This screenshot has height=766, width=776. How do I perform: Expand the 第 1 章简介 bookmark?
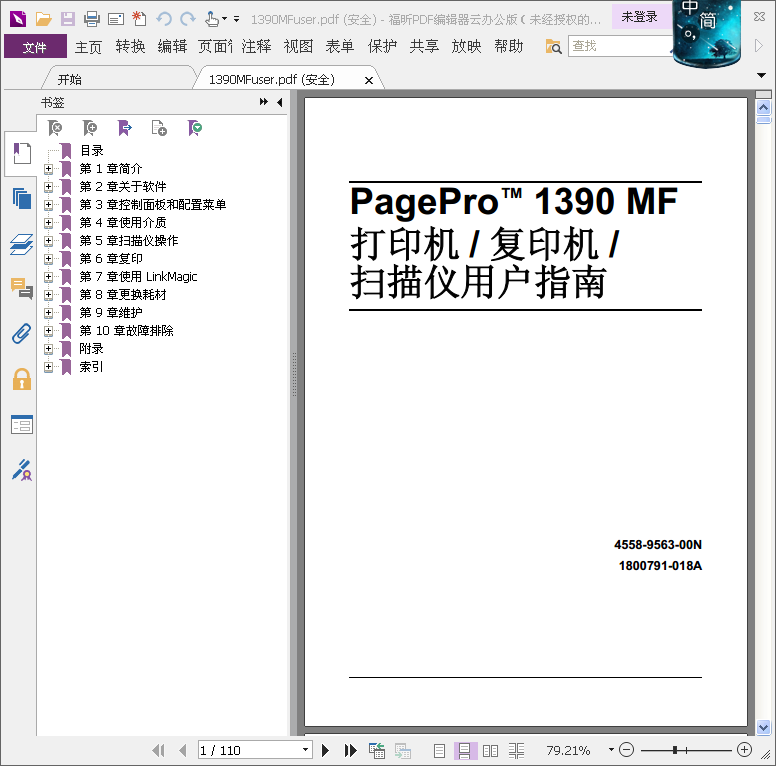48,169
